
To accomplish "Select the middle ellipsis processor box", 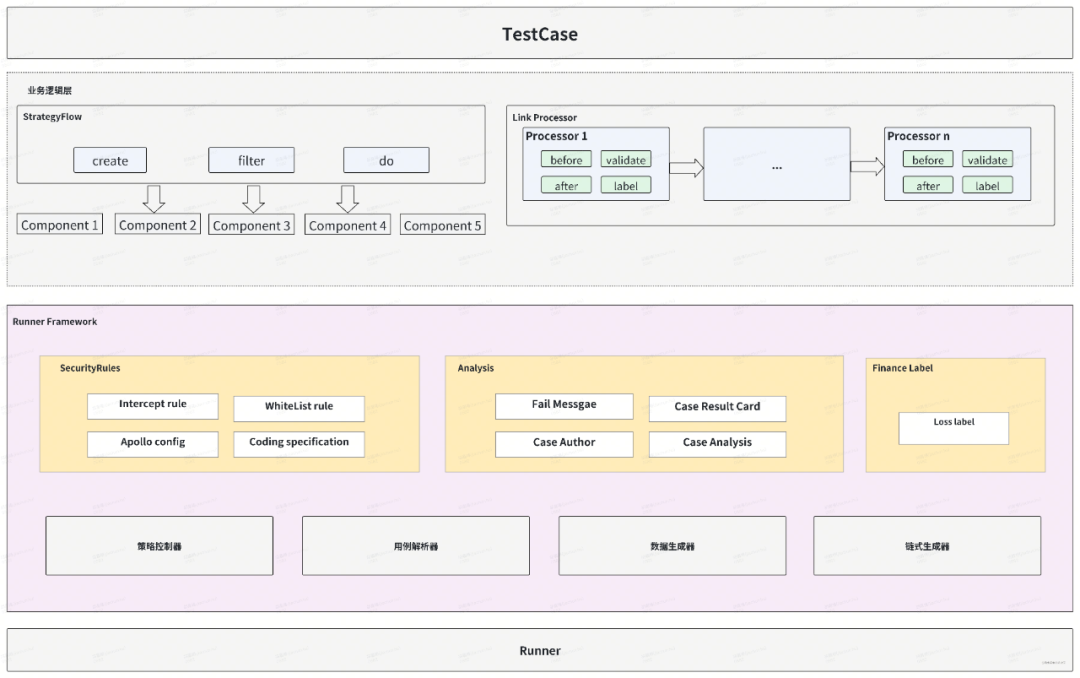I will pyautogui.click(x=777, y=164).
